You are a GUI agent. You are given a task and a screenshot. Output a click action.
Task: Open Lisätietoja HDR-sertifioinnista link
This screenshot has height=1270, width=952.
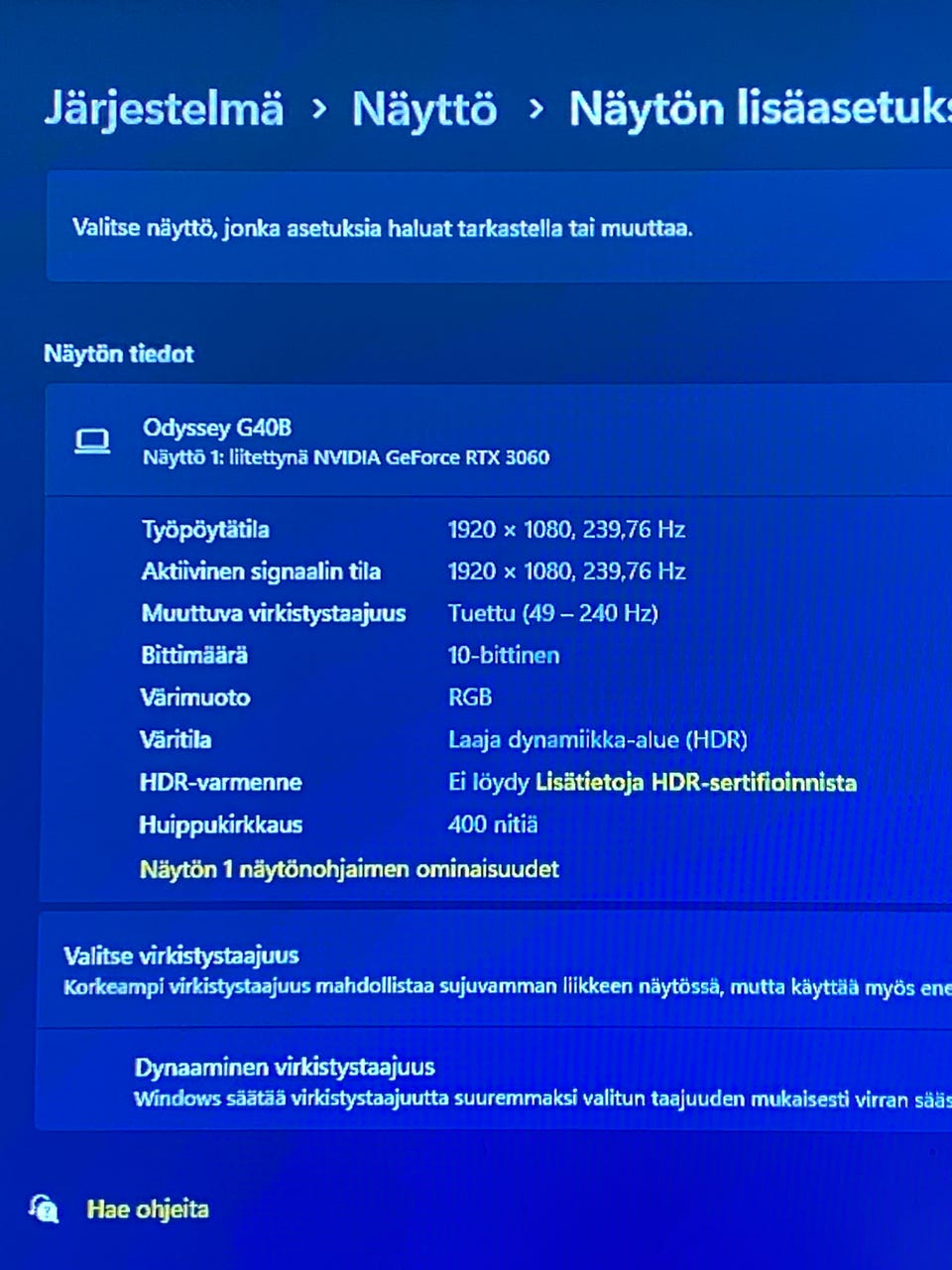(695, 782)
